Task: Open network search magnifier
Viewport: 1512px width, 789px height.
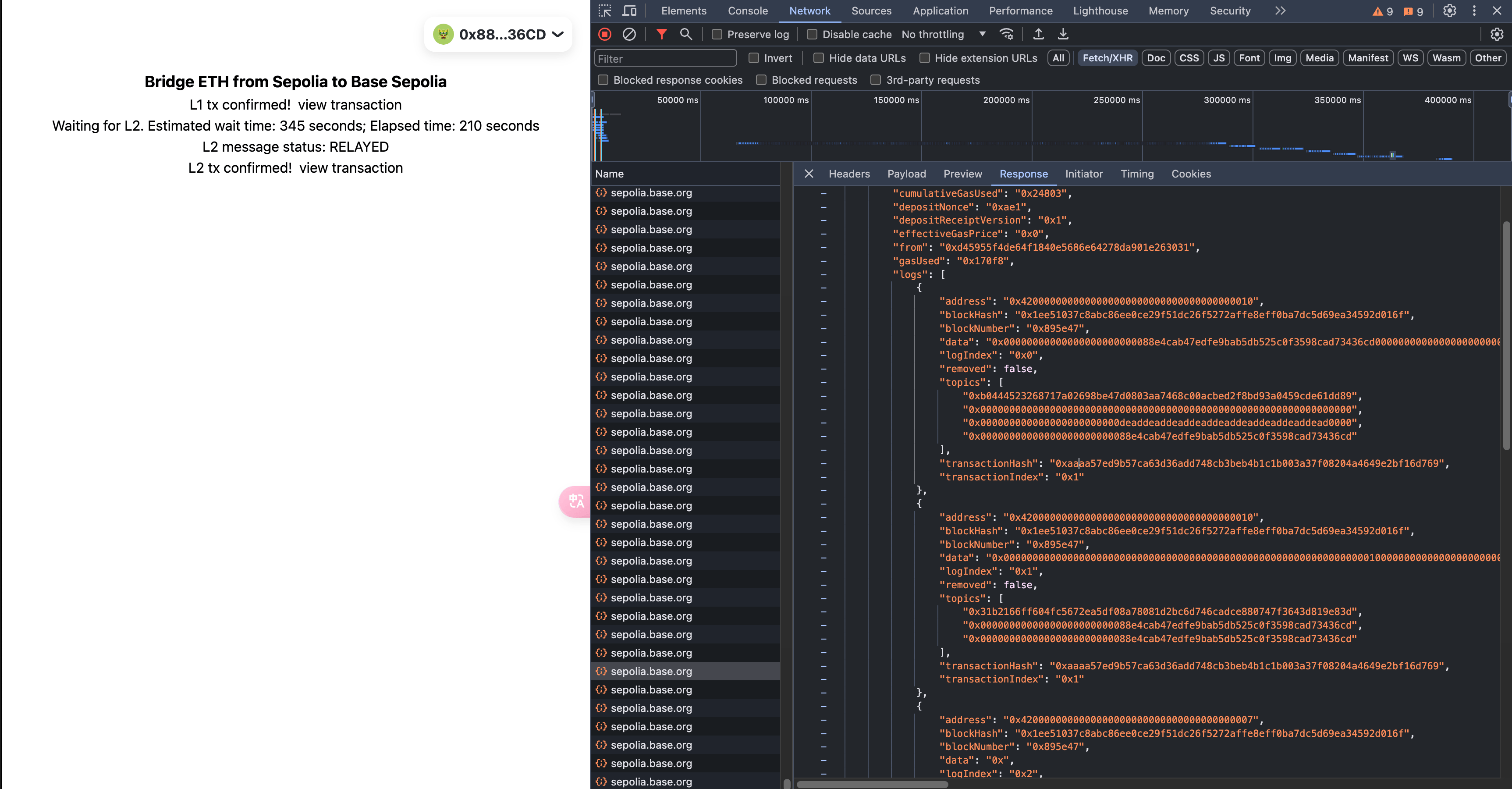Action: point(685,34)
